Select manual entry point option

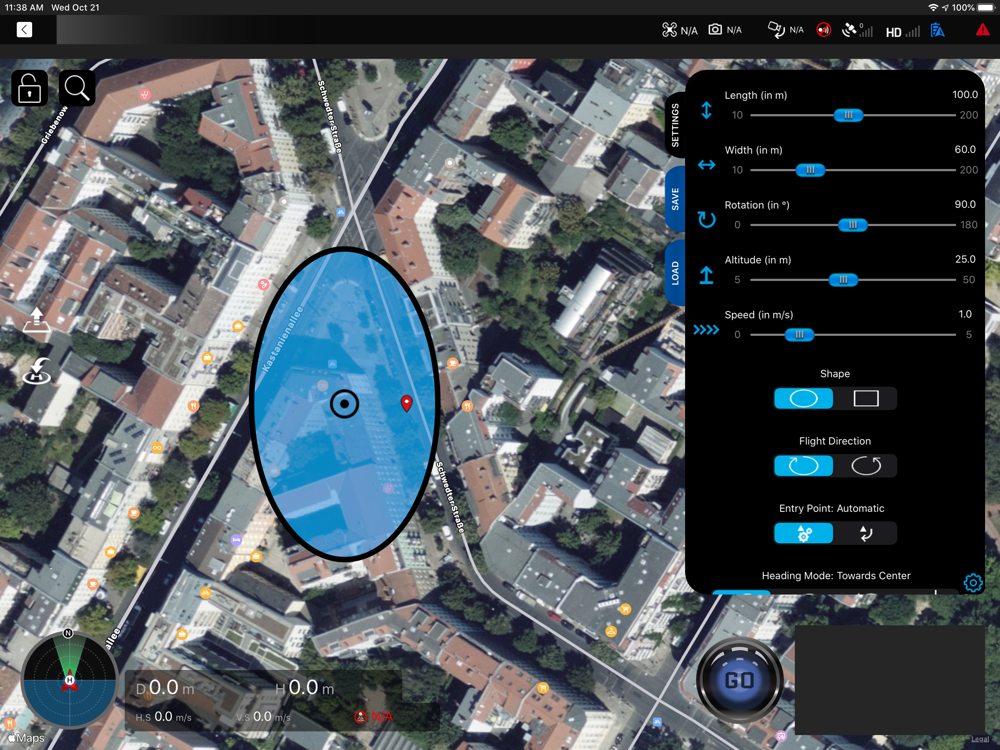point(865,533)
